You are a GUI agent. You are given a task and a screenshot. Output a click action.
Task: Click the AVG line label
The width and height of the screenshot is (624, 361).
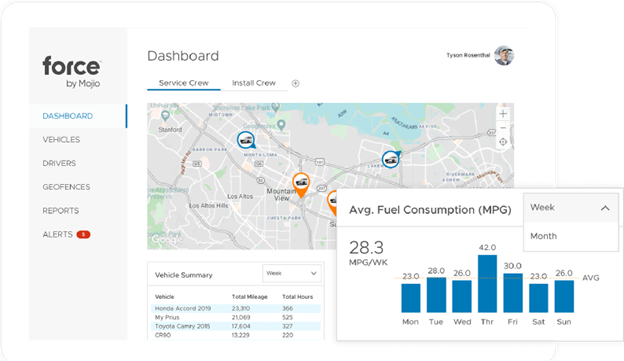(x=591, y=278)
